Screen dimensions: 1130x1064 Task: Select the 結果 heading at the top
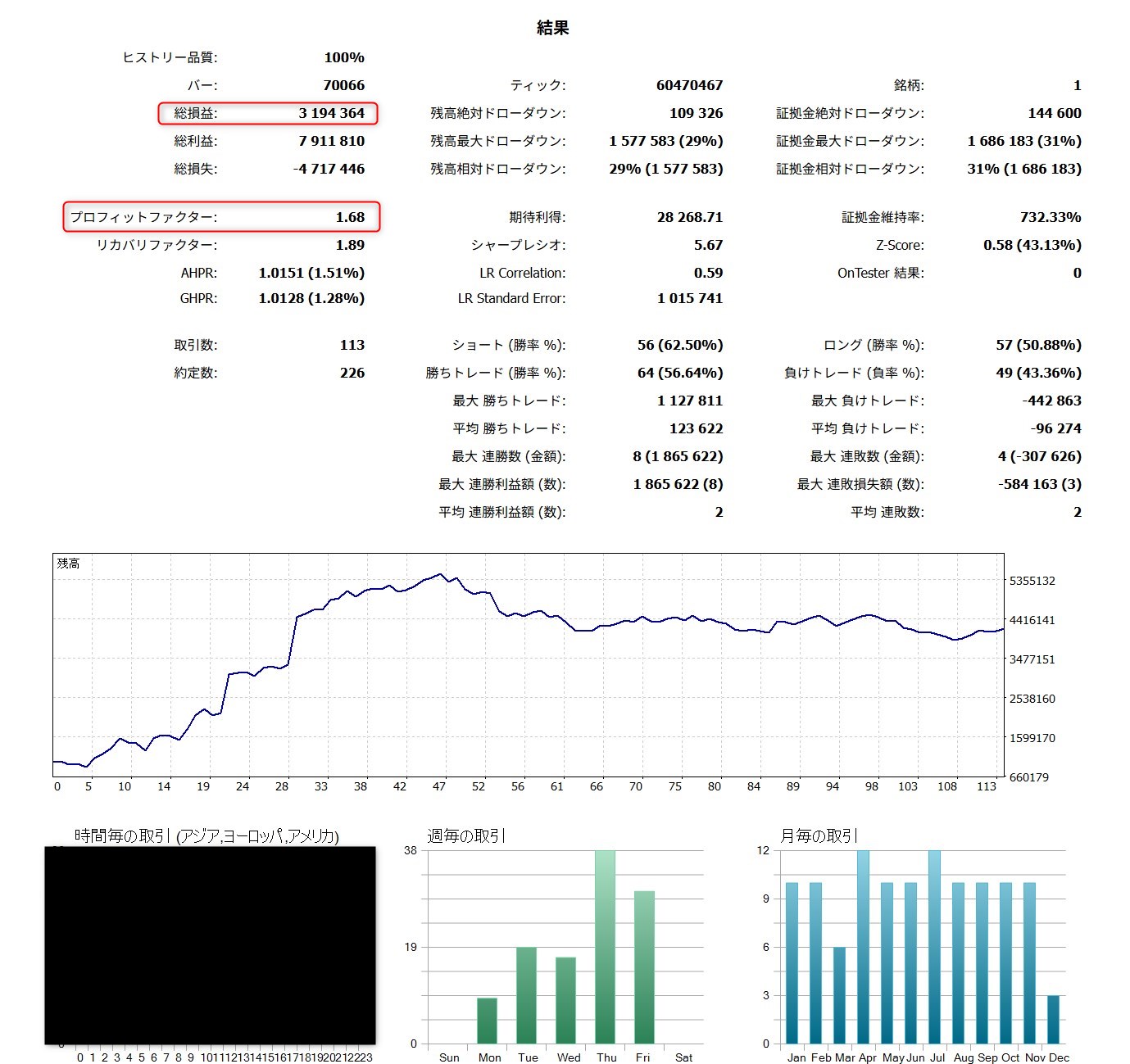(552, 28)
